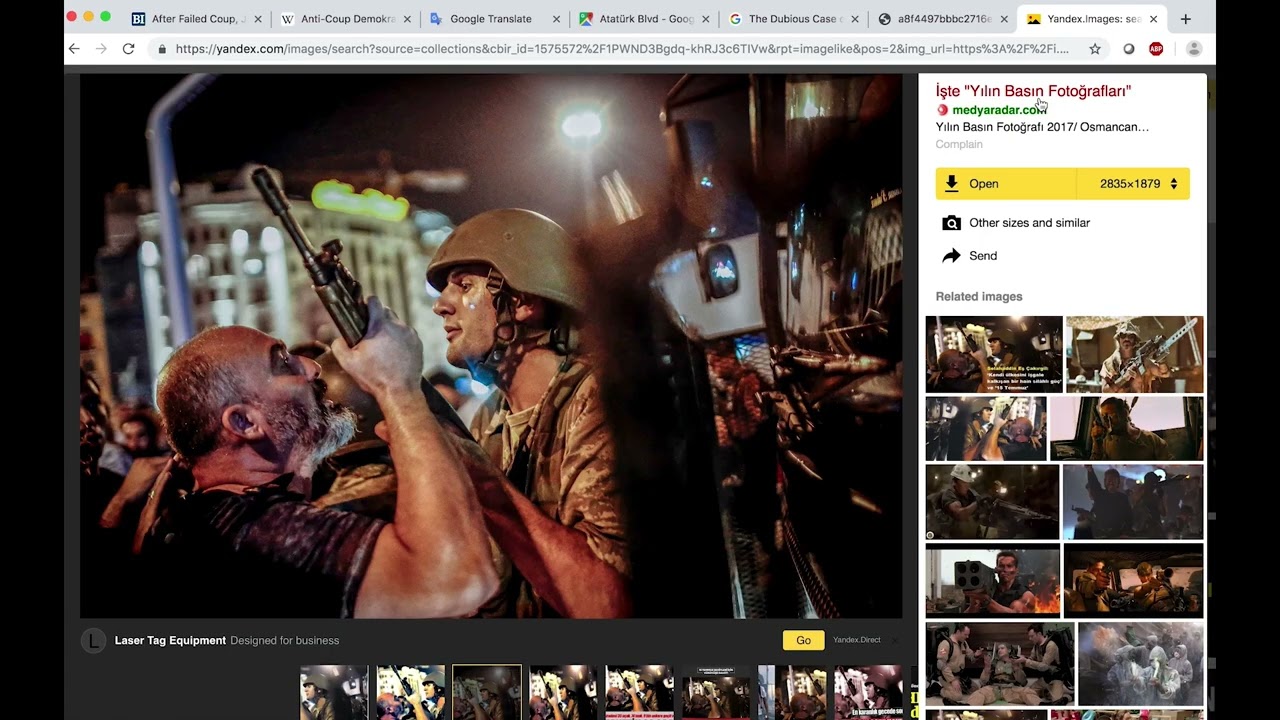Click the Send option

[x=983, y=256]
